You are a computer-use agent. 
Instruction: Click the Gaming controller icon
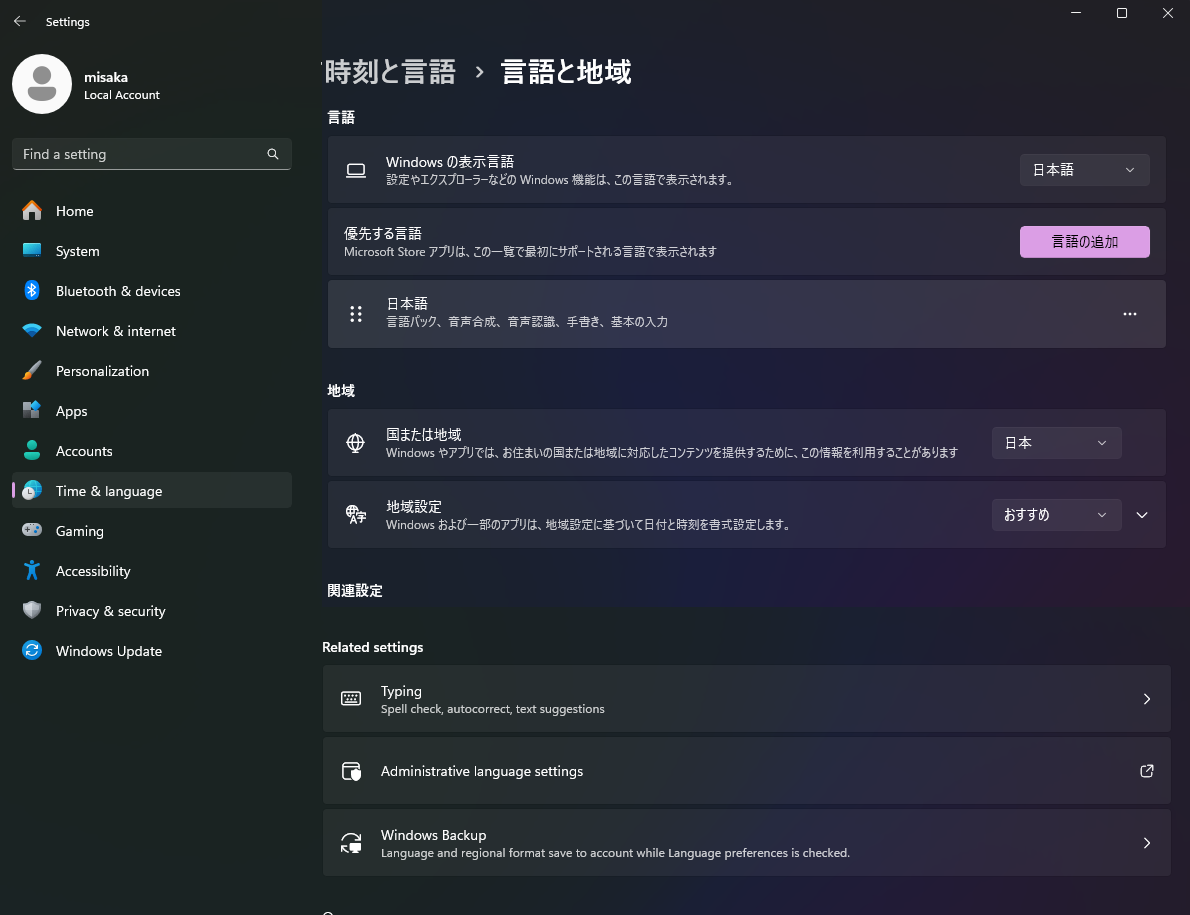tap(32, 530)
